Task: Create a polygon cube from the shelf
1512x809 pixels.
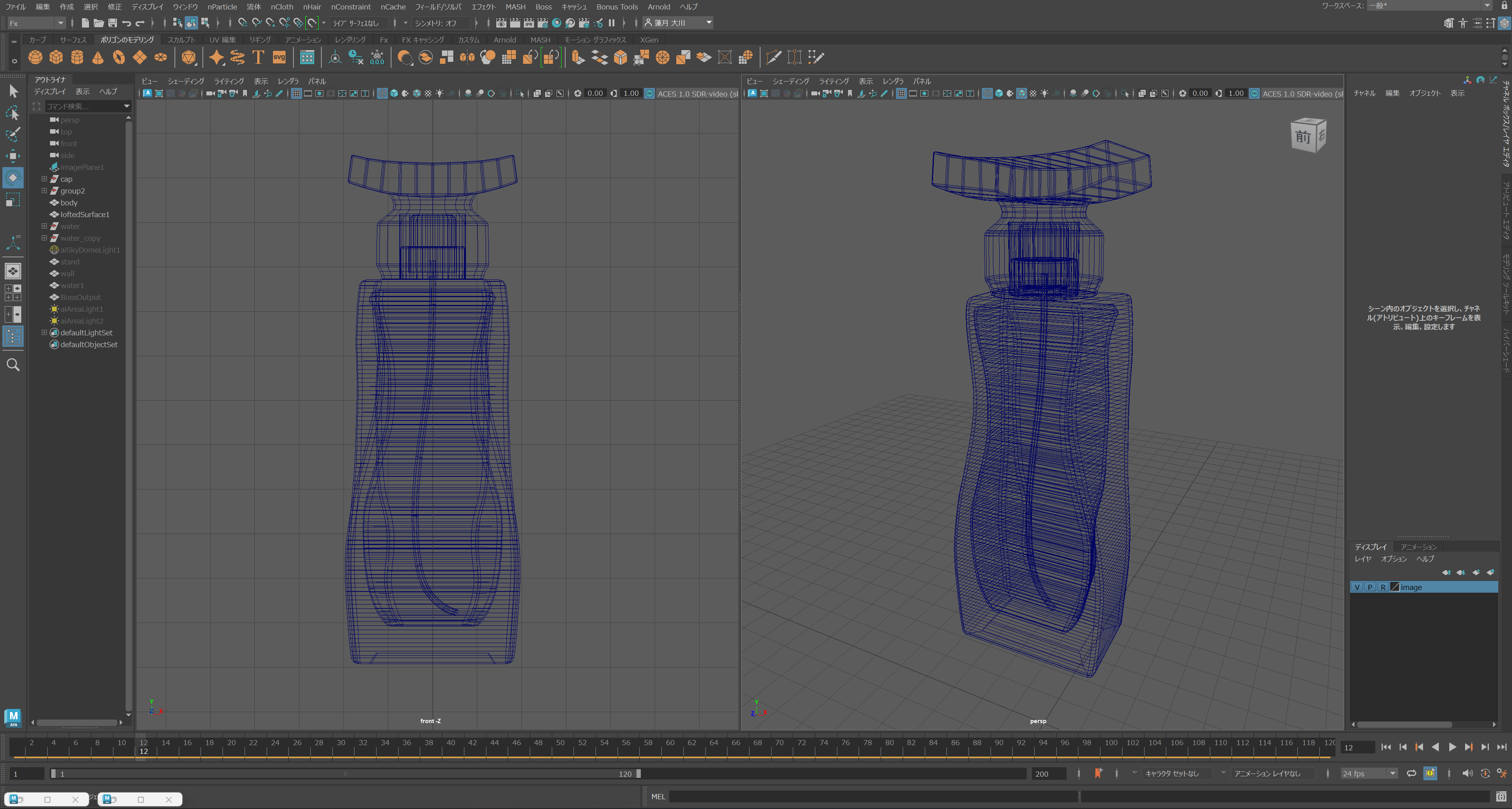Action: [x=56, y=58]
